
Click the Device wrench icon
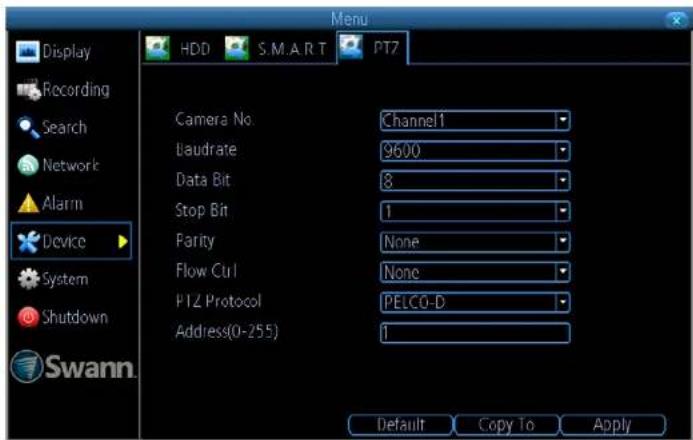28,241
